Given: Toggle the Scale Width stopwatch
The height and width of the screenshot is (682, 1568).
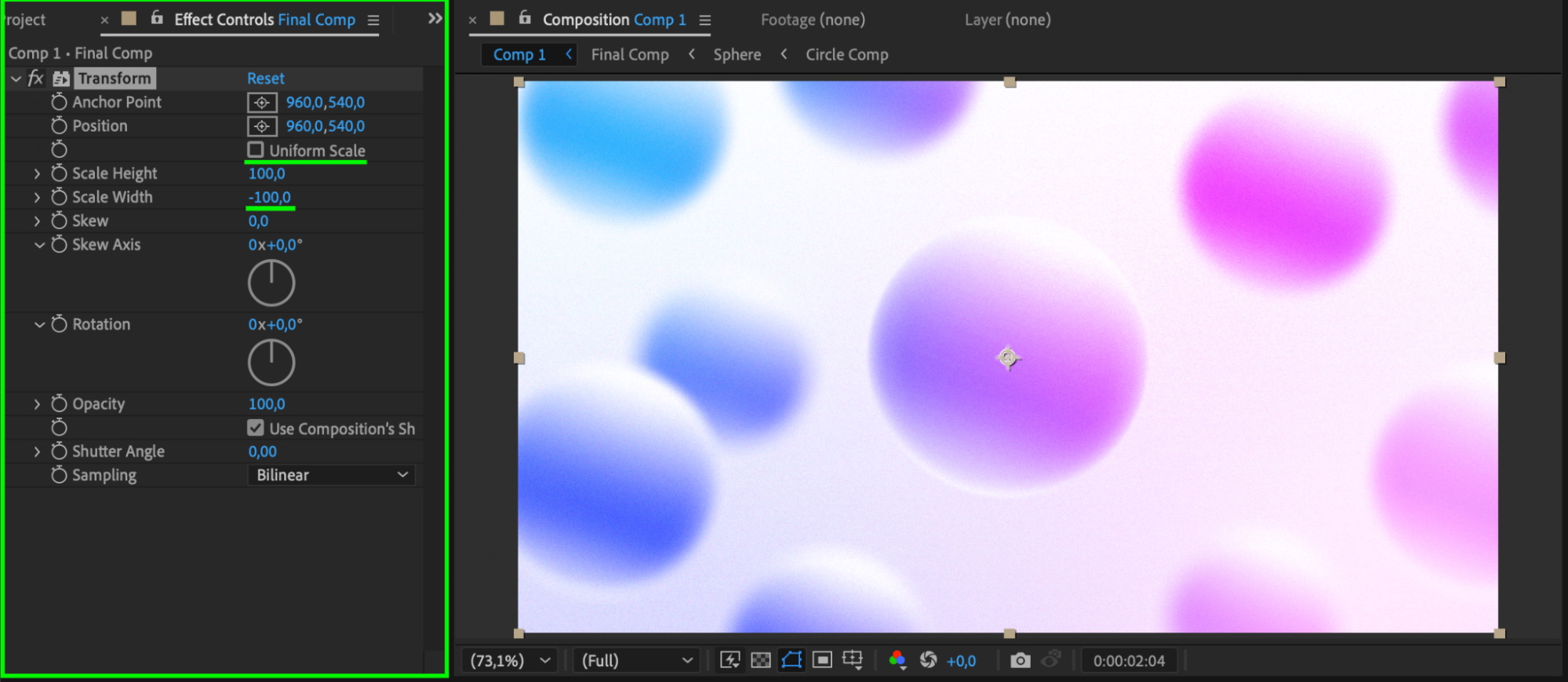Looking at the screenshot, I should click(x=59, y=197).
